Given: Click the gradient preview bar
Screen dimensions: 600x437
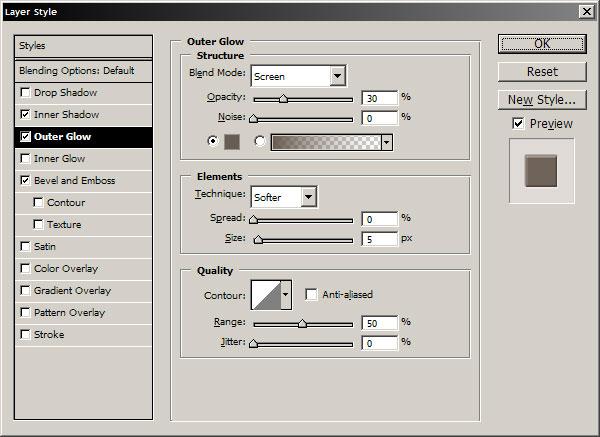Looking at the screenshot, I should pyautogui.click(x=325, y=142).
